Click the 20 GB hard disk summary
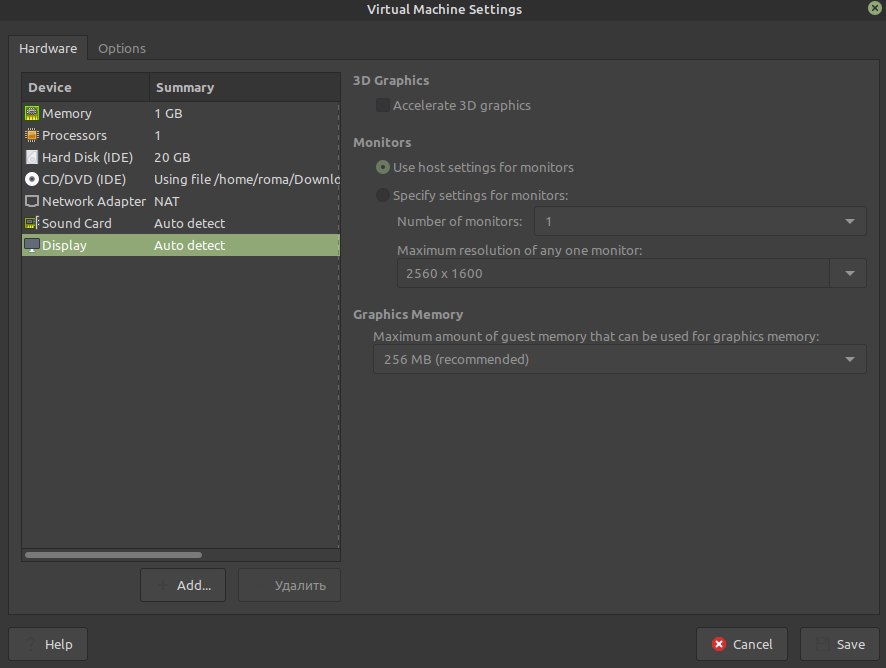Screen dimensions: 886x668 click(x=172, y=157)
